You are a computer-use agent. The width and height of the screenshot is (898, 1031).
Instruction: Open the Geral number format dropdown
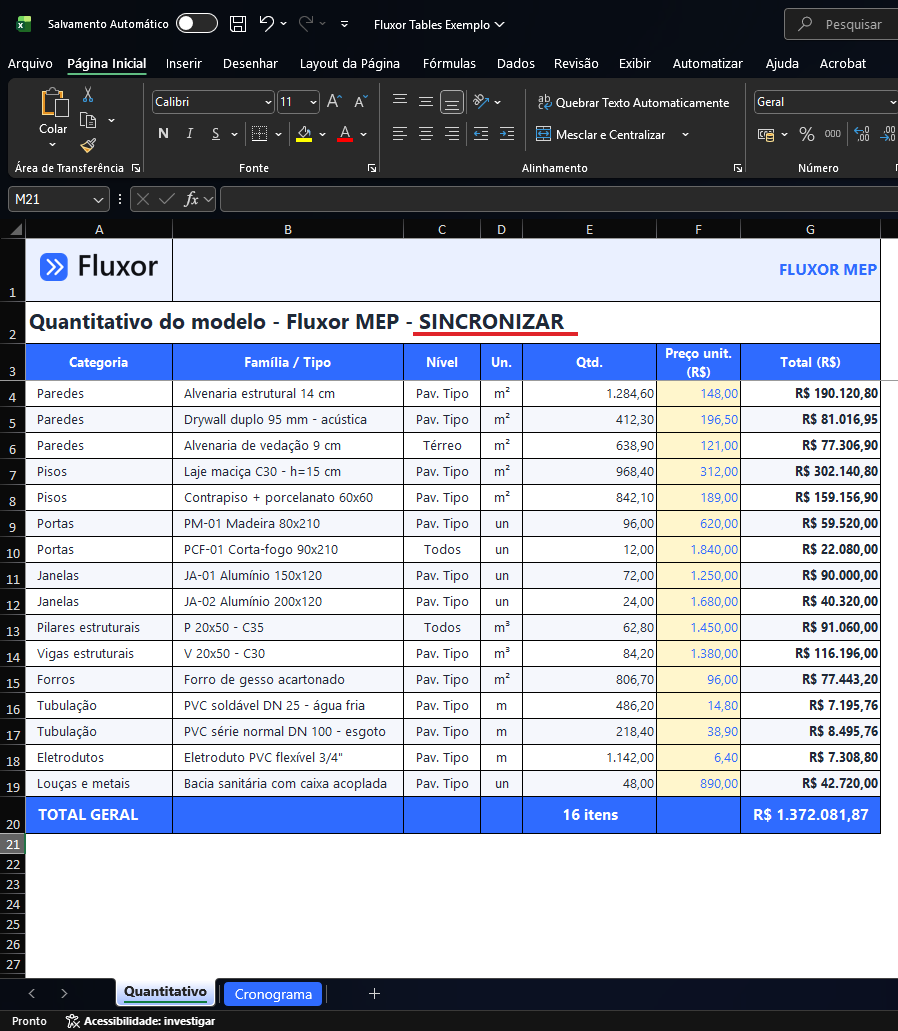(x=893, y=103)
